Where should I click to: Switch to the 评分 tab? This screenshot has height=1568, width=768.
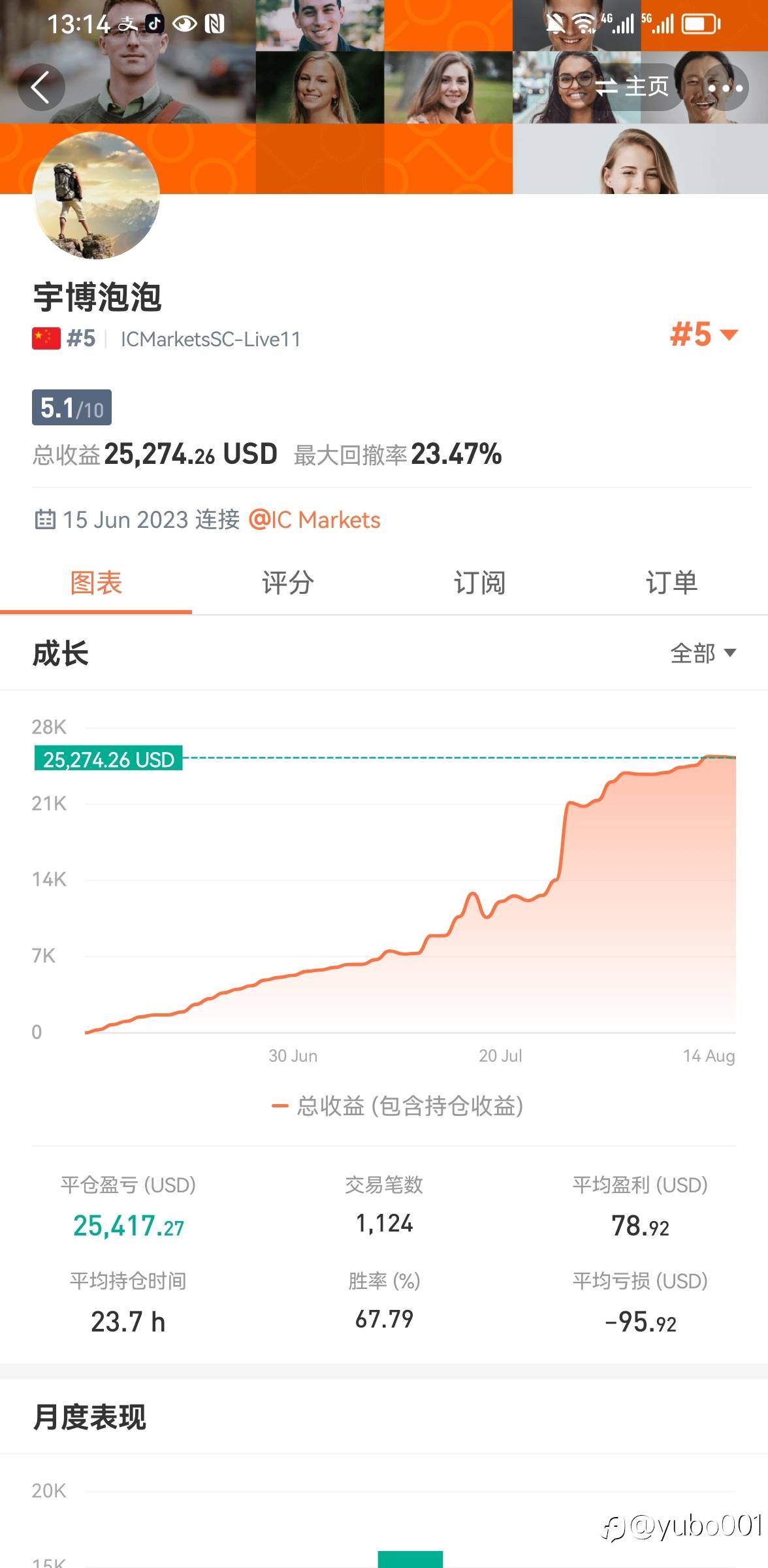coord(288,583)
